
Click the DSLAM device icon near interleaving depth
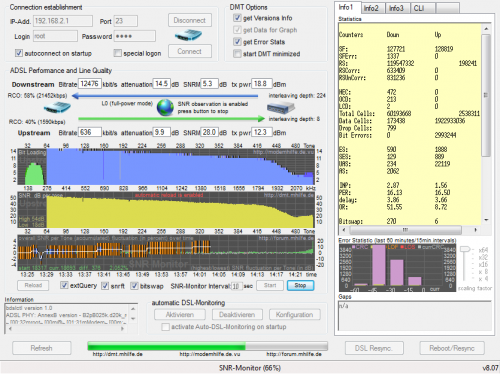point(281,108)
